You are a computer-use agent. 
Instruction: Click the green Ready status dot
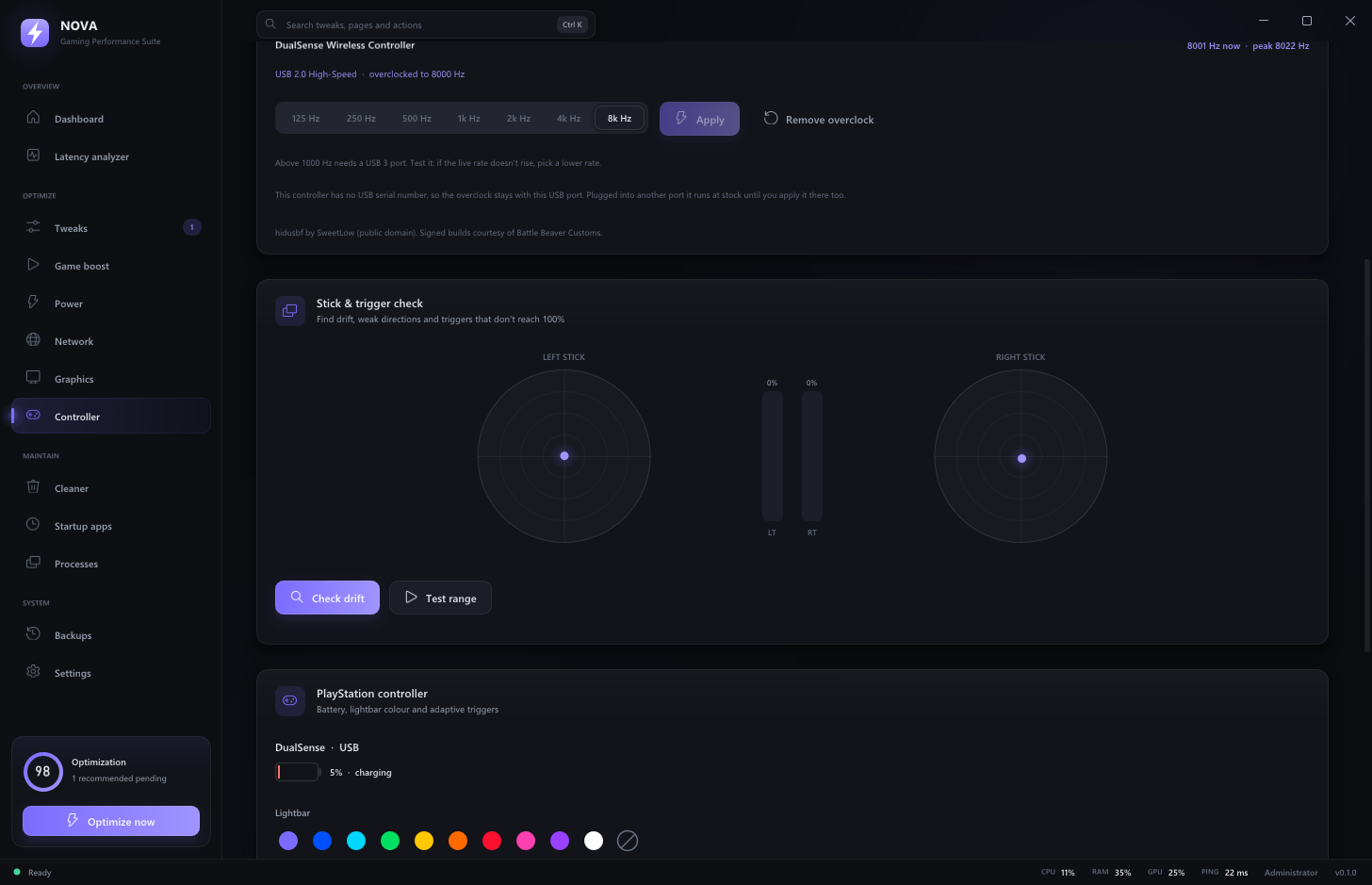[x=17, y=872]
